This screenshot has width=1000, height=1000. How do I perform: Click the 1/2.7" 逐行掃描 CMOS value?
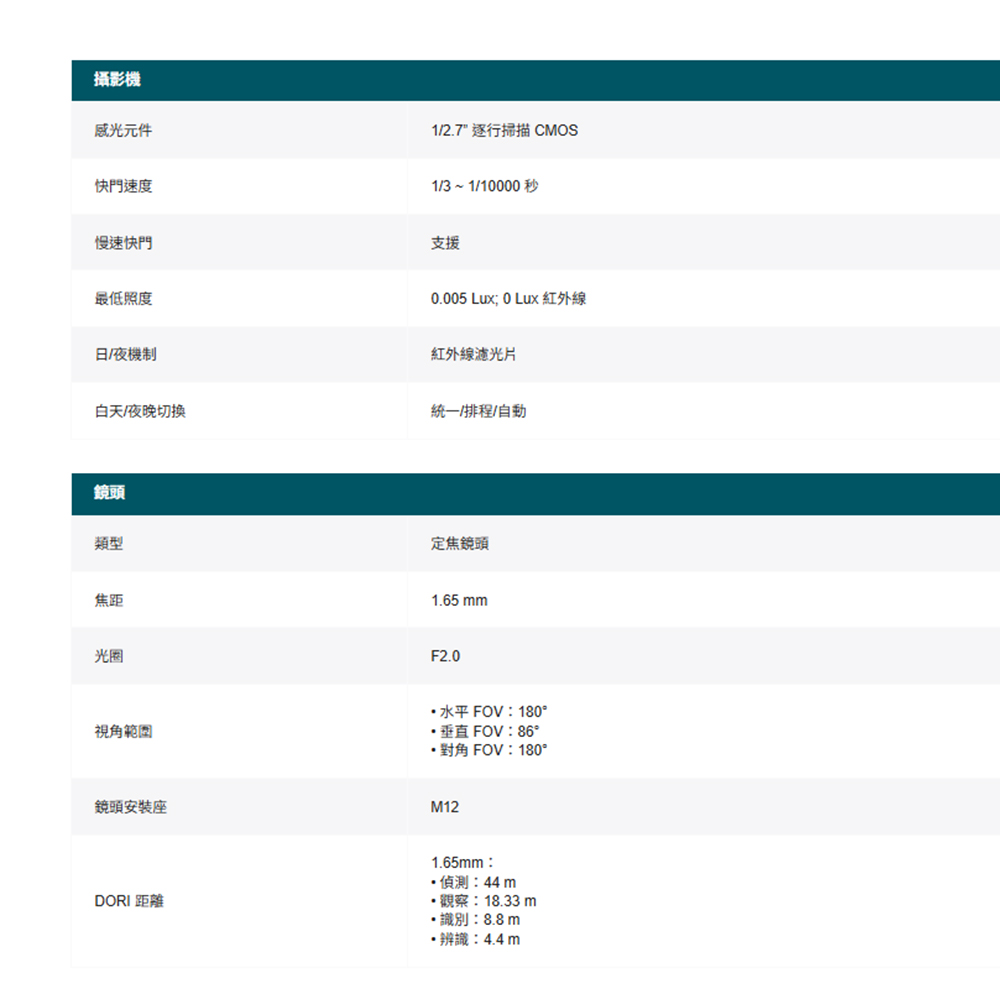504,130
